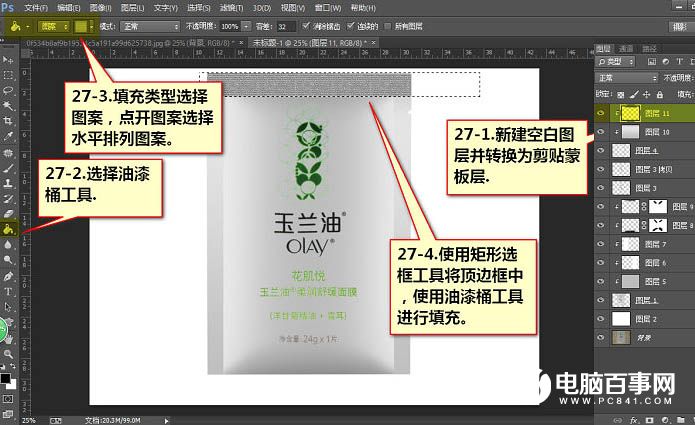Click the lock position icon
695x425 pixels.
[647, 94]
